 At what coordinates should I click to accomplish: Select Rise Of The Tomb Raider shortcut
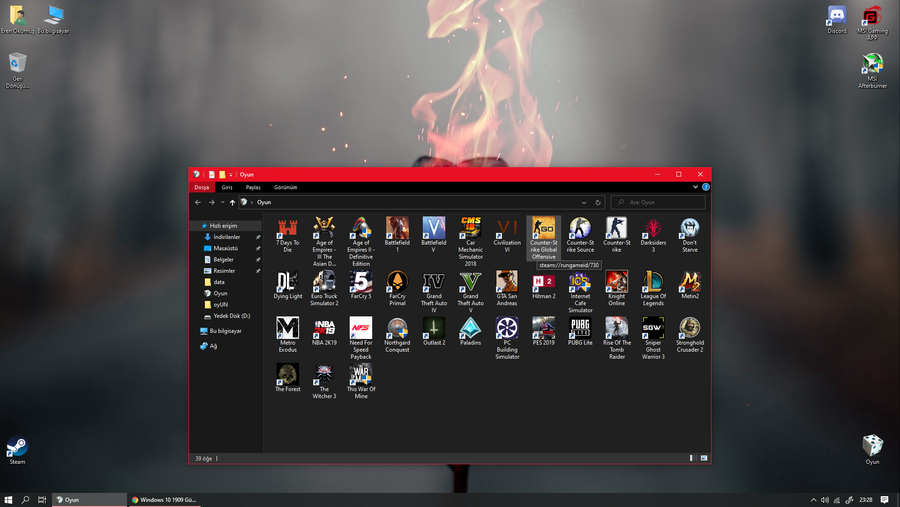(616, 338)
